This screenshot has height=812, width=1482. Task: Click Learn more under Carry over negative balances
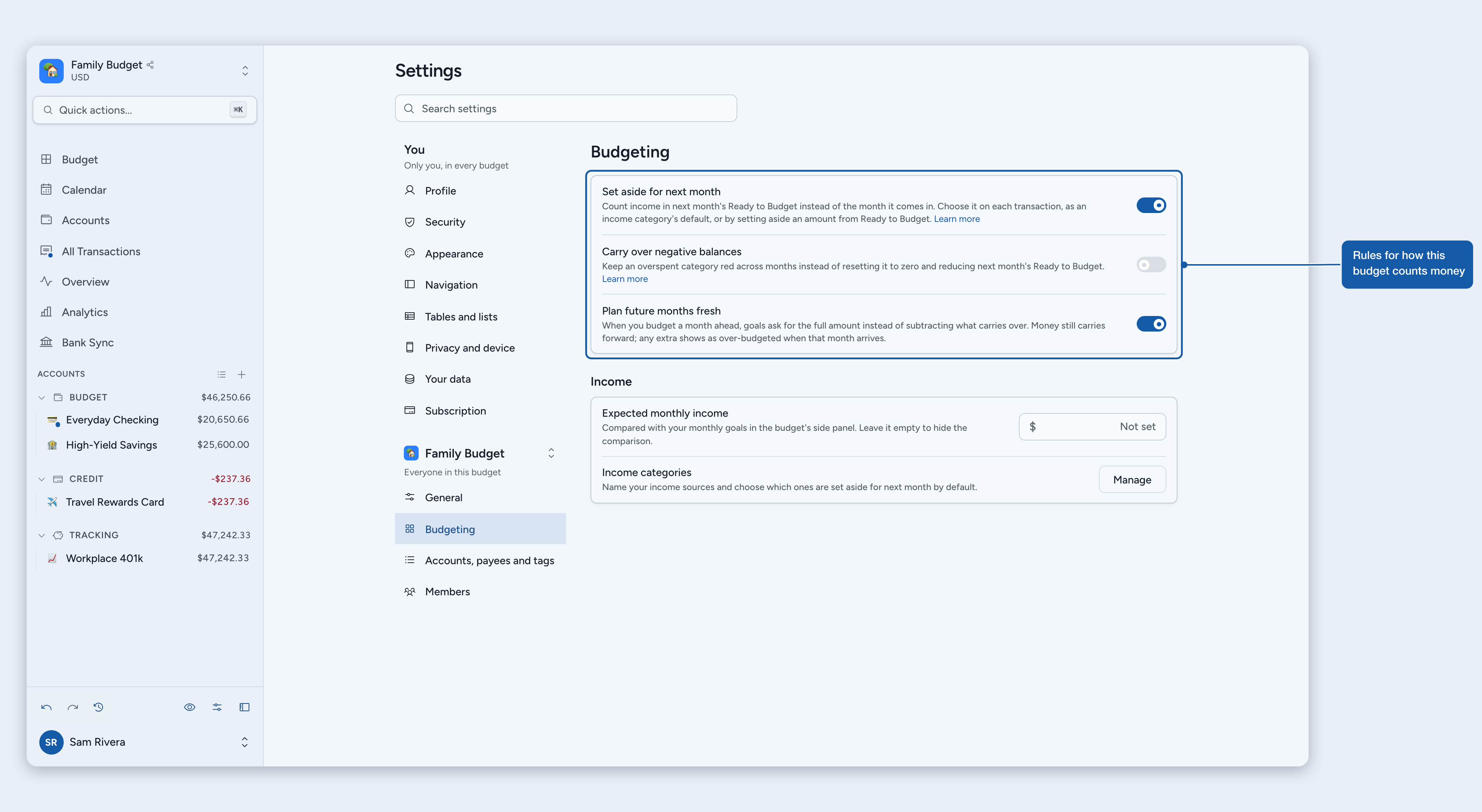[625, 279]
